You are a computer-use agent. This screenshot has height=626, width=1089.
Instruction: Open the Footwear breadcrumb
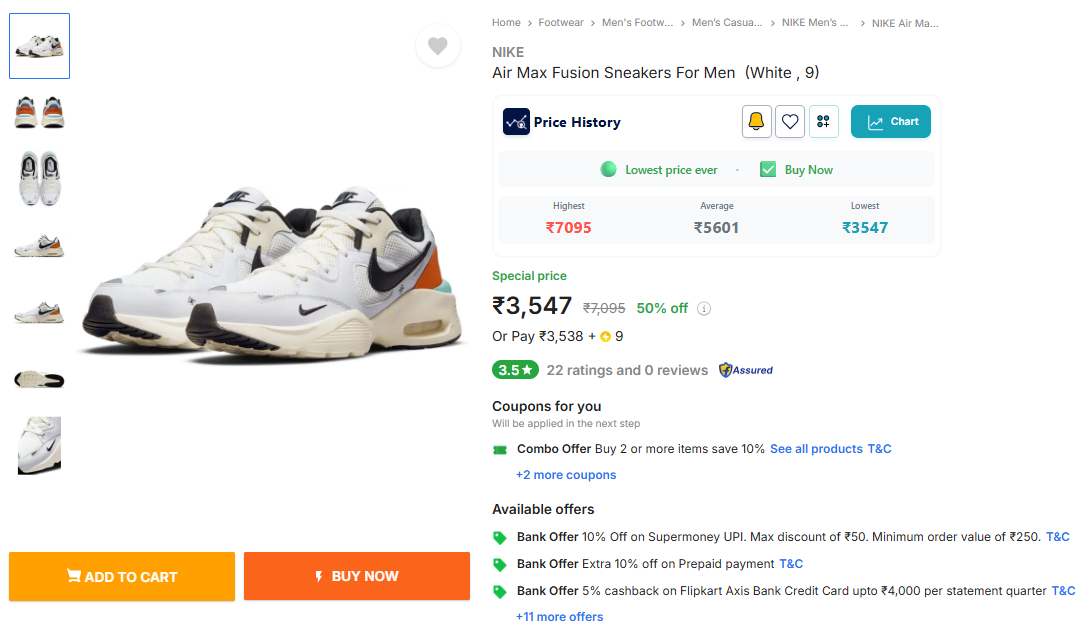pyautogui.click(x=561, y=23)
